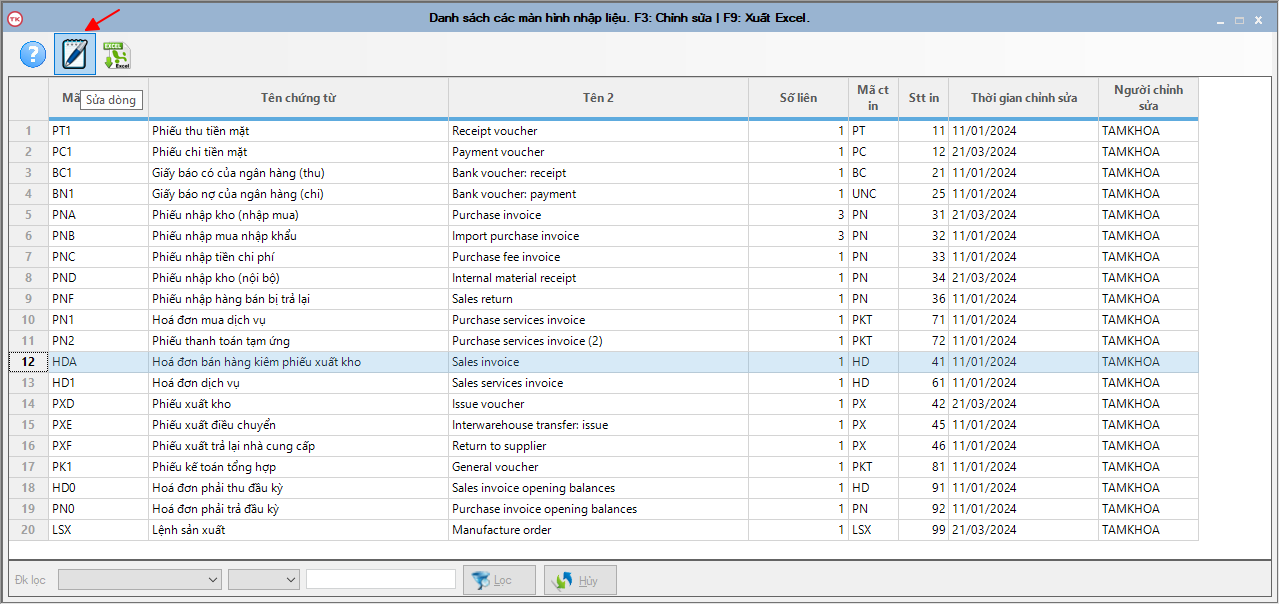Select the Phiếu thu tiền mặt row
1280x605 pixels.
298,131
